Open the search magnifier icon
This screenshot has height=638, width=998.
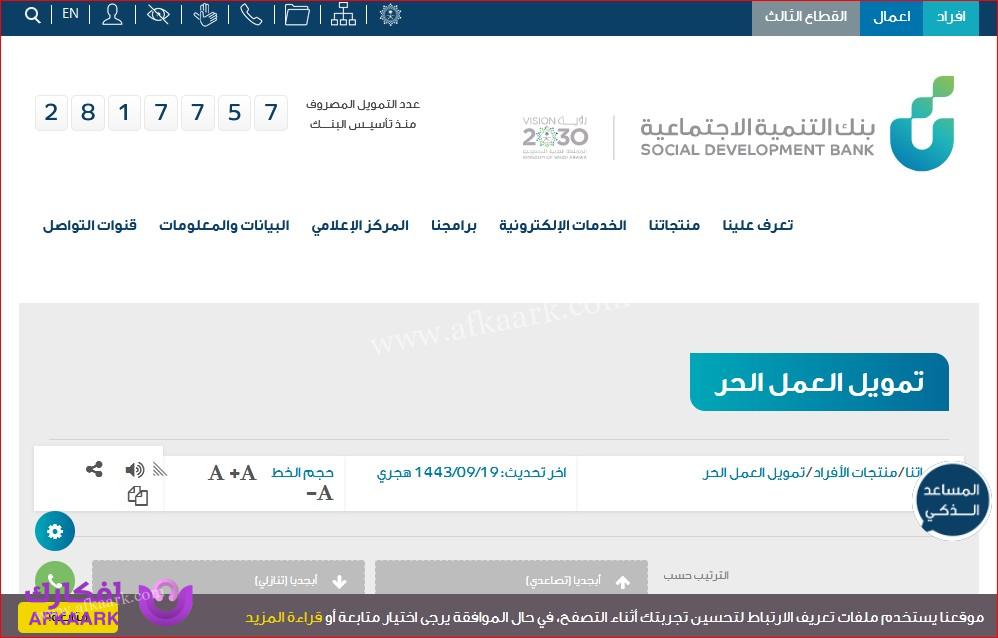point(33,15)
